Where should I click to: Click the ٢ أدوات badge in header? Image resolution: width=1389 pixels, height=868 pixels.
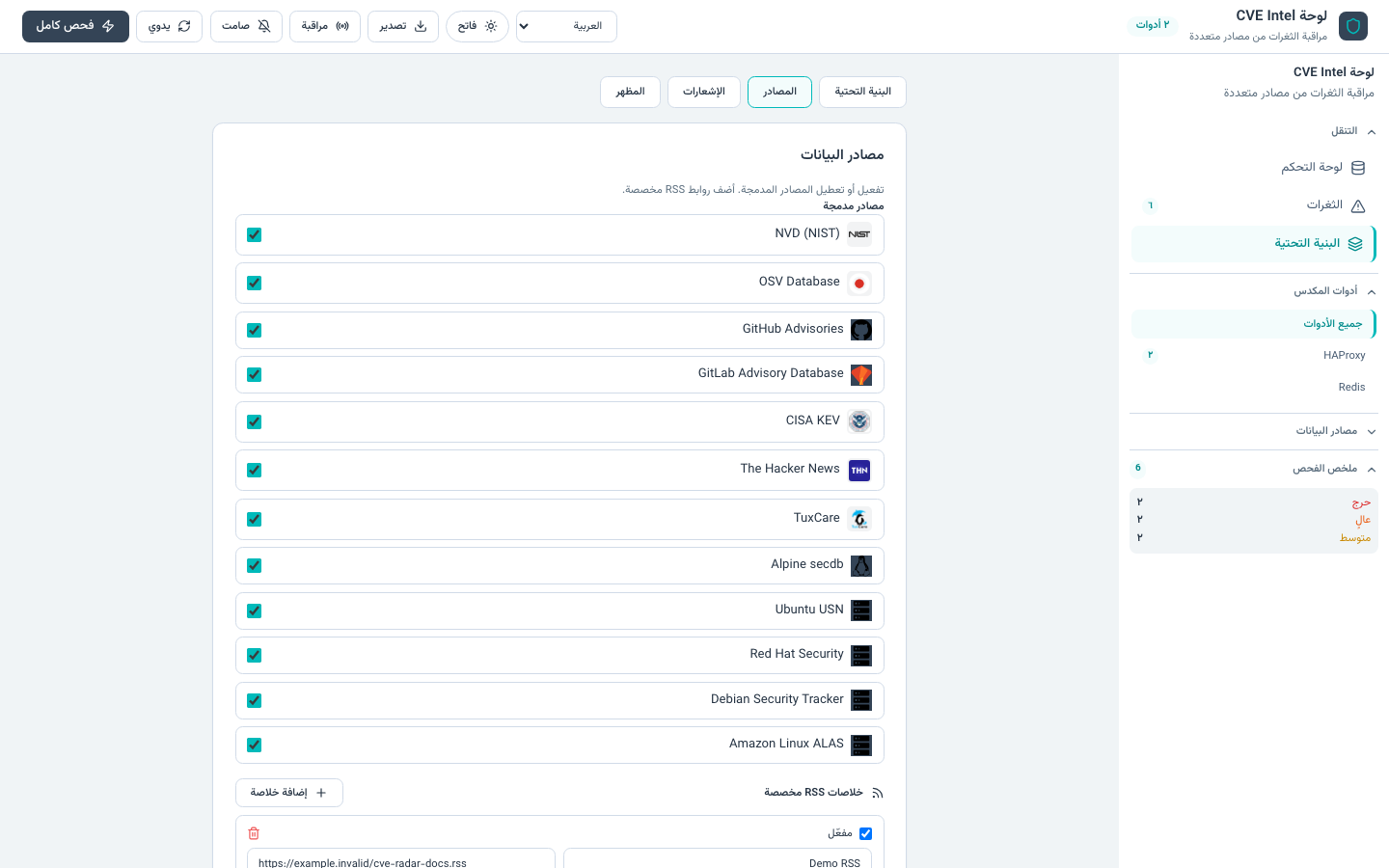[x=1153, y=25]
